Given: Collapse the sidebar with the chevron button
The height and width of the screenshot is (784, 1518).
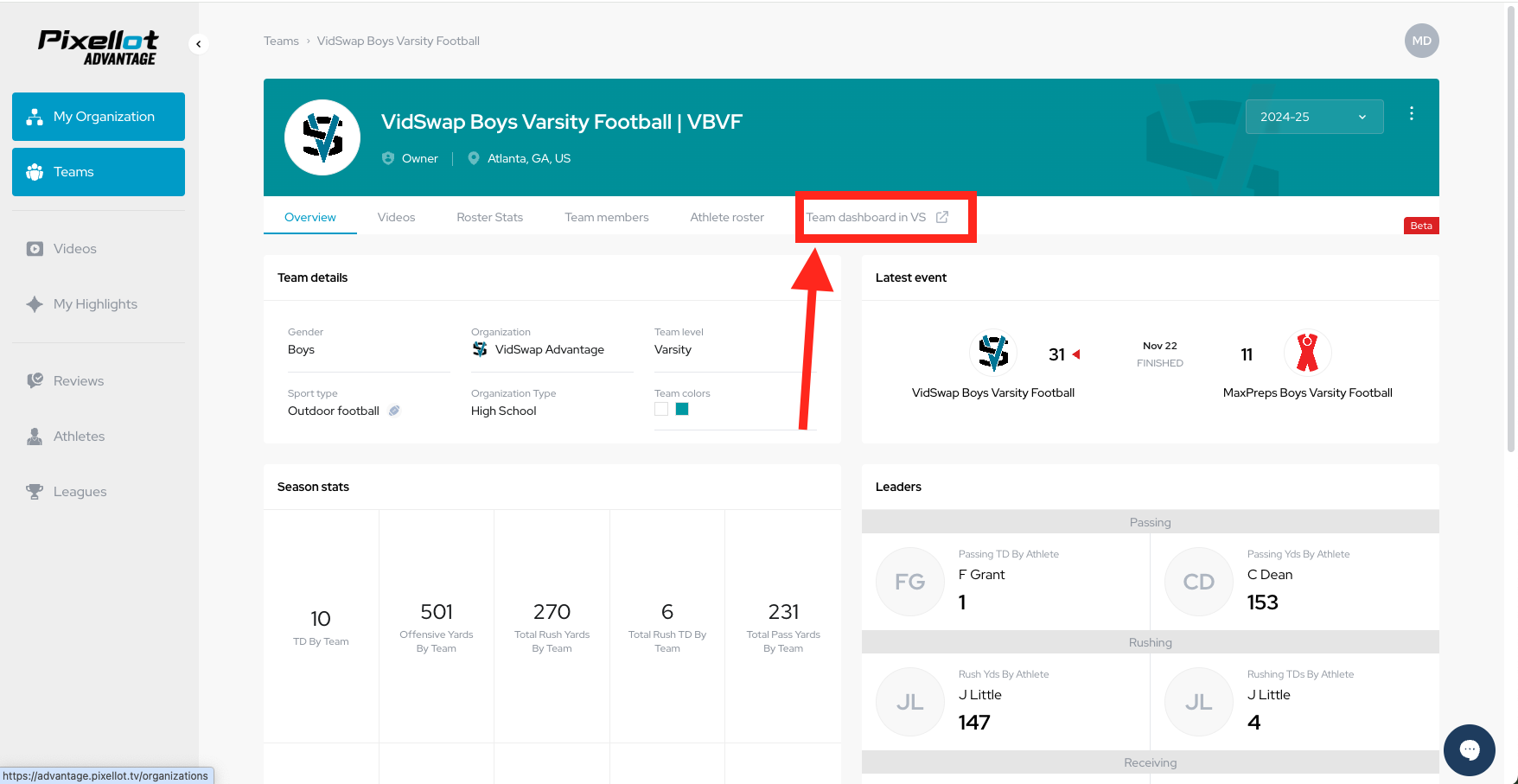Looking at the screenshot, I should (199, 44).
